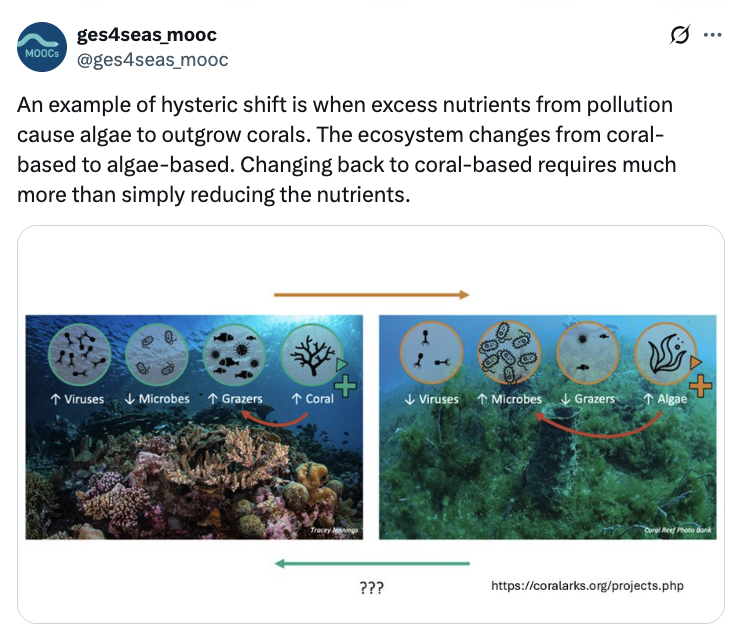Click the orange right-pointing arrow above photos

tap(371, 295)
